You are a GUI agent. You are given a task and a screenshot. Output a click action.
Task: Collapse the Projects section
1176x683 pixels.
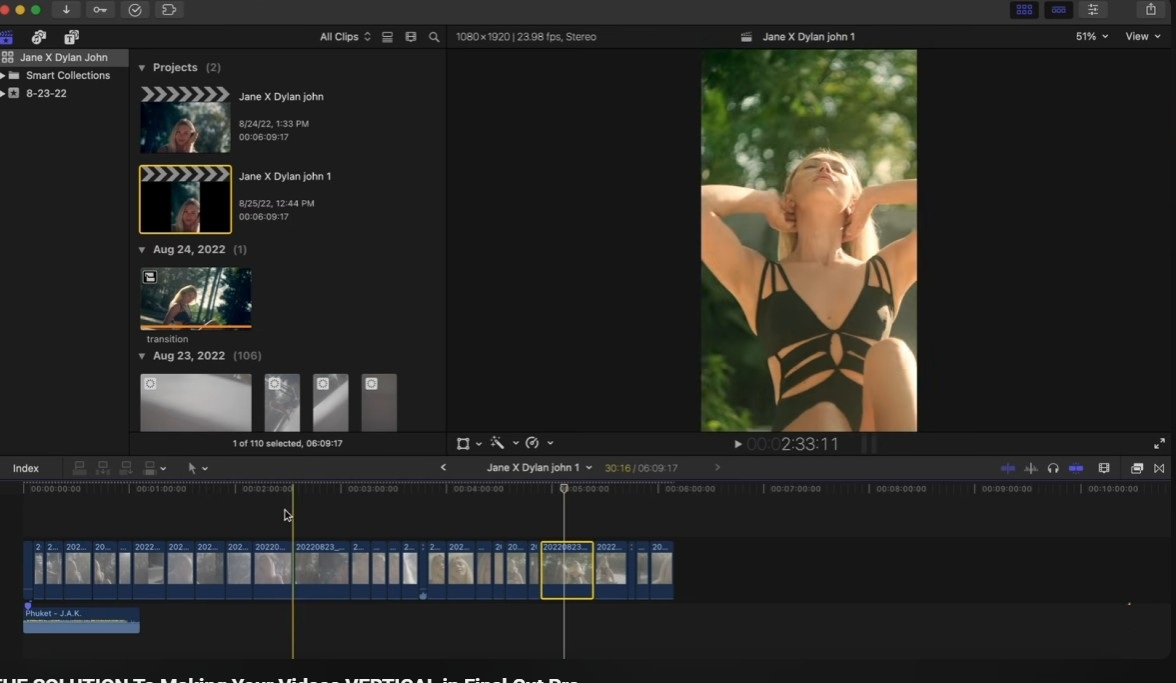tap(142, 67)
